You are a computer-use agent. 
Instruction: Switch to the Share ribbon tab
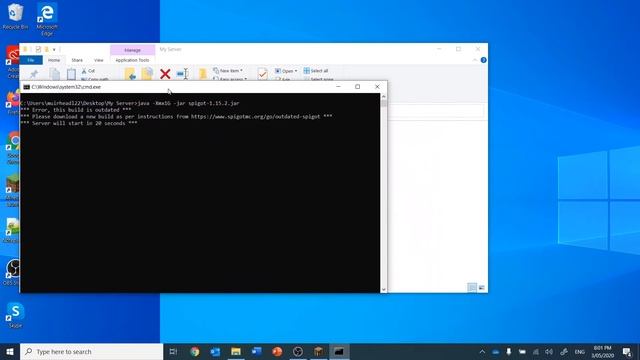pos(77,60)
